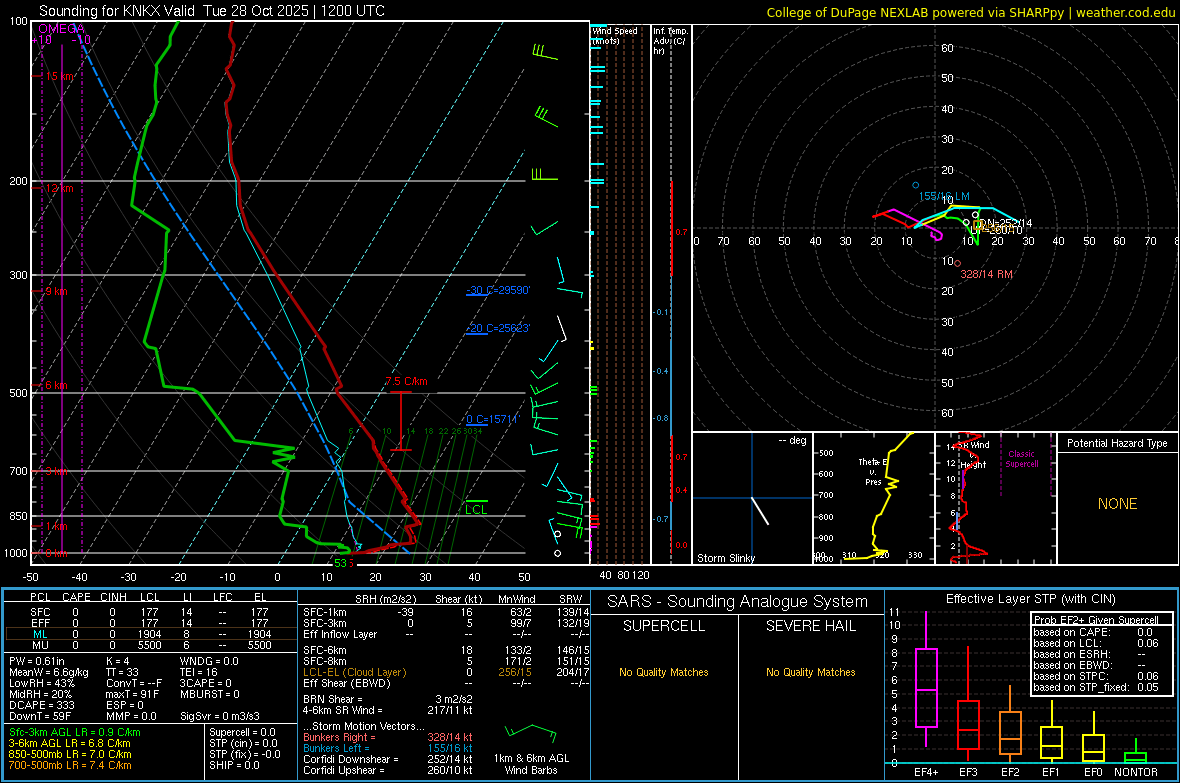This screenshot has height=783, width=1180.
Task: Click the 1km & 6km AGL Wind Barbs label
Action: tap(531, 764)
